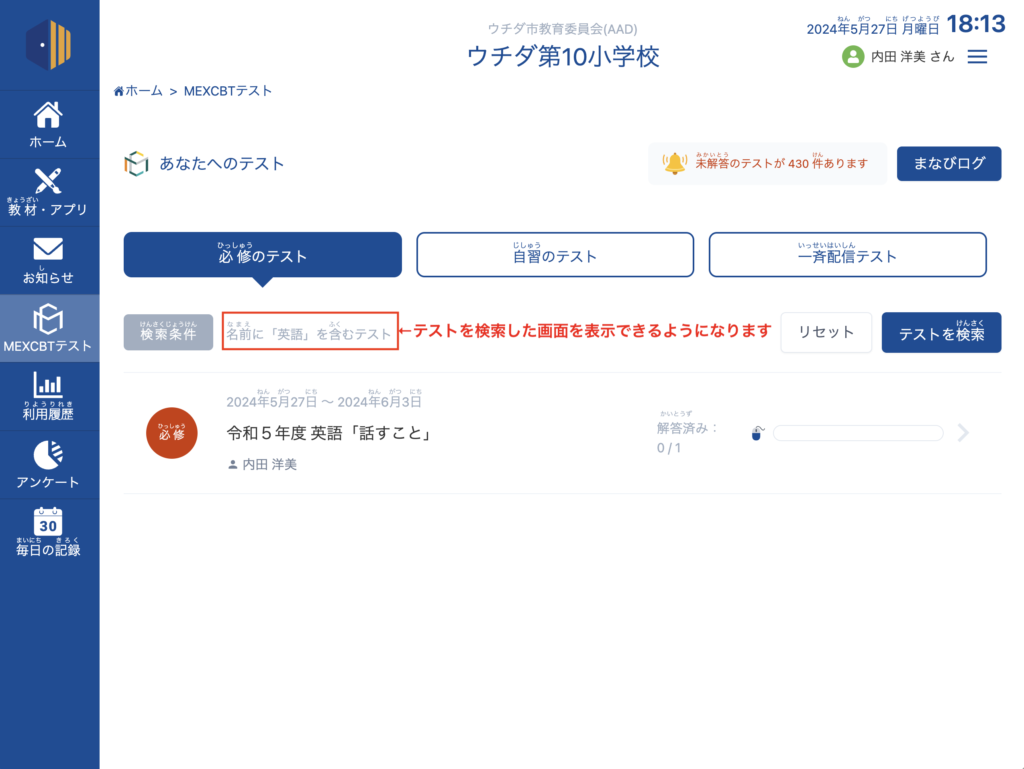Click the ホーム breadcrumb link
Screen dimensions: 1024x769
(139, 91)
